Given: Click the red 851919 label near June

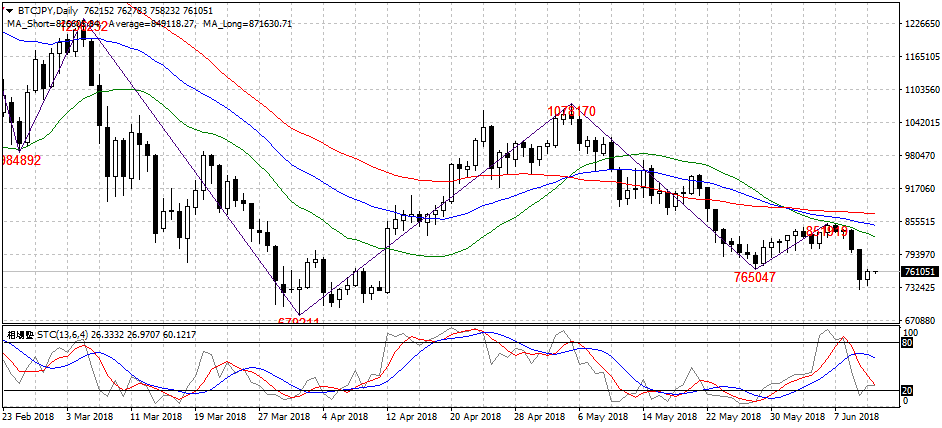Looking at the screenshot, I should 826,231.
